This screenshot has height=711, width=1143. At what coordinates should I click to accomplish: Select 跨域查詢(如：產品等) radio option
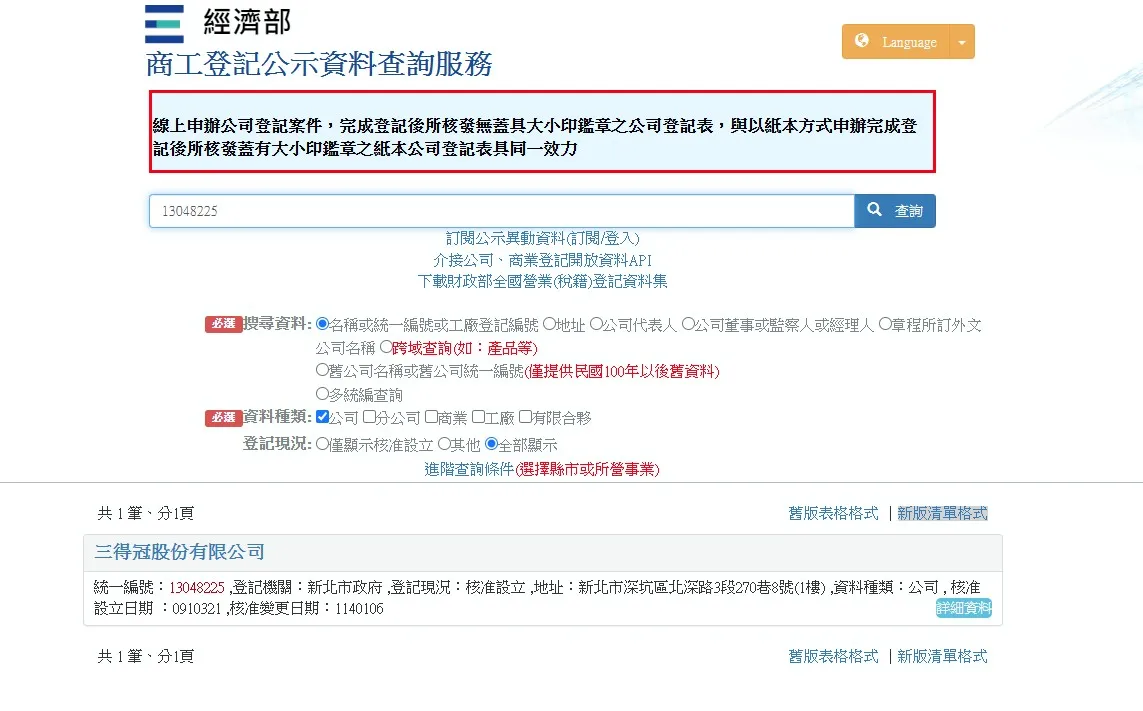point(386,347)
